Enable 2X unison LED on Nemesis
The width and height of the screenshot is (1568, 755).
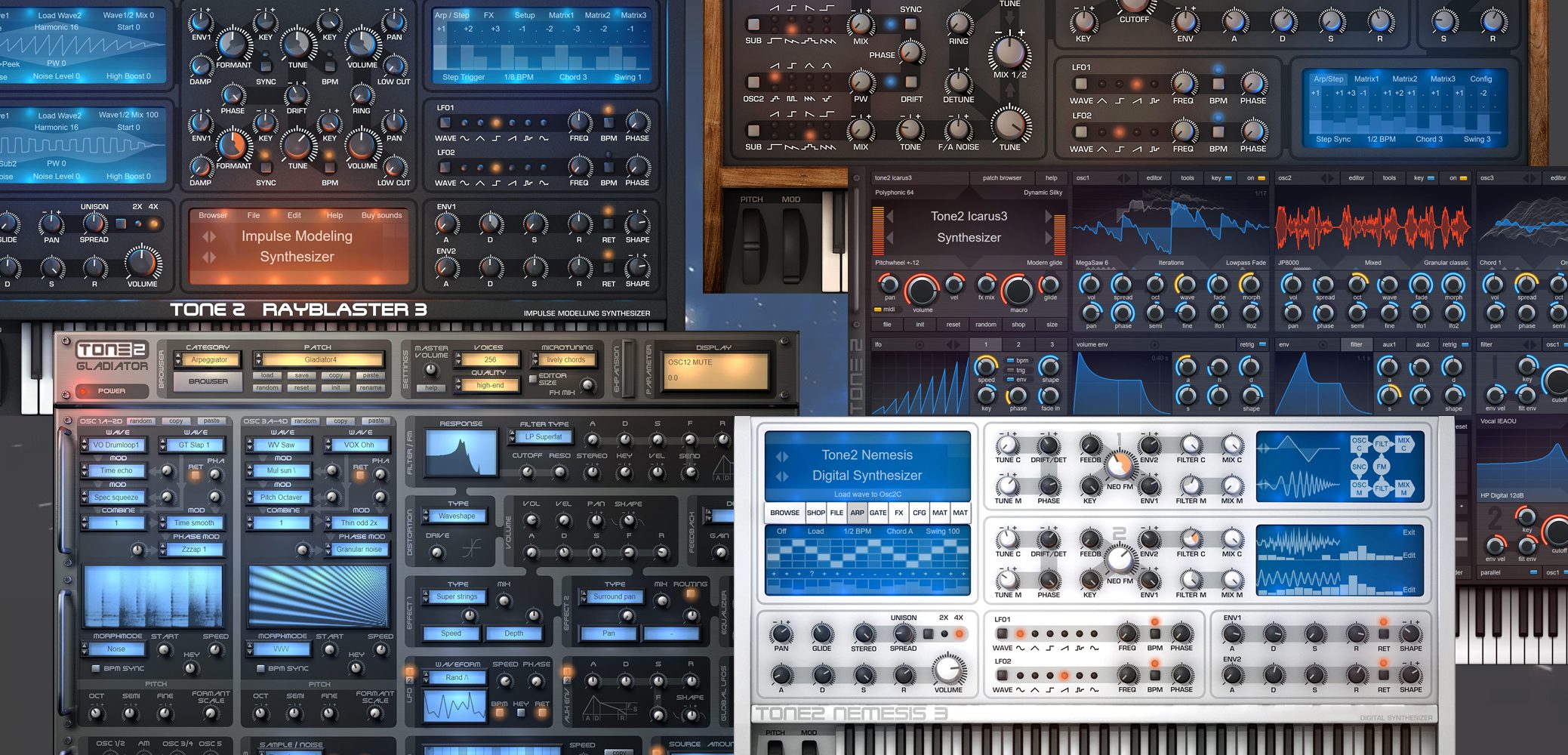tap(944, 634)
